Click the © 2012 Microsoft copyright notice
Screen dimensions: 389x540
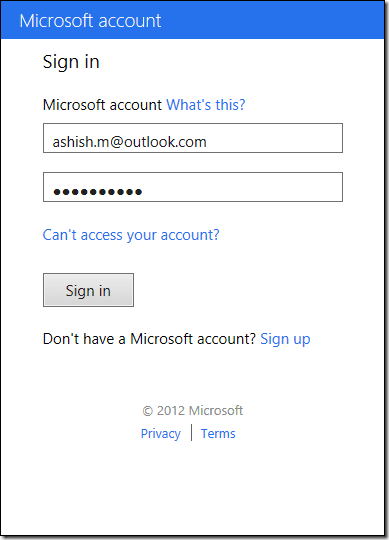pos(193,411)
